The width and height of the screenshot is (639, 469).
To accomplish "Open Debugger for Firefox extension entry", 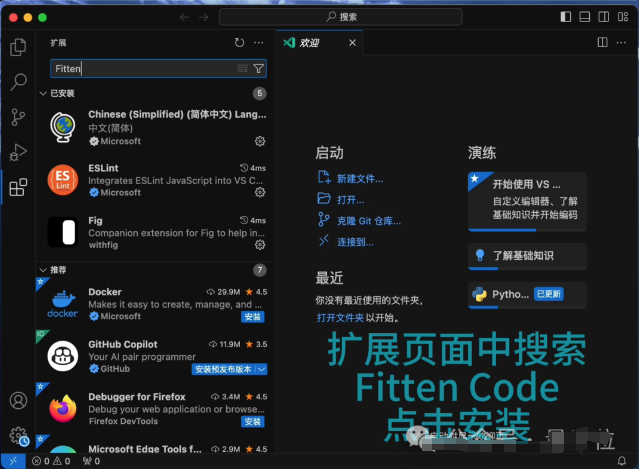I will 156,409.
